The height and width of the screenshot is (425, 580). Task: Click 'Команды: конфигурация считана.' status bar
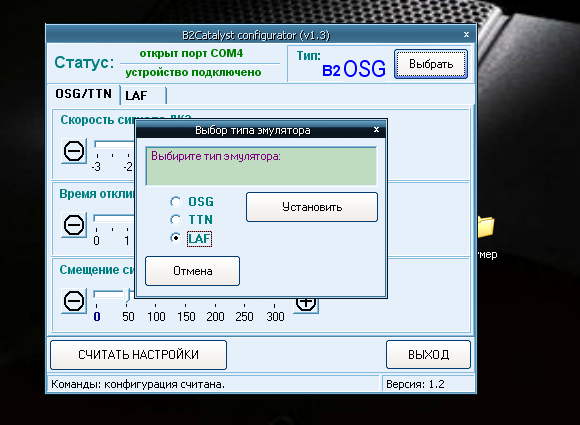(x=214, y=384)
